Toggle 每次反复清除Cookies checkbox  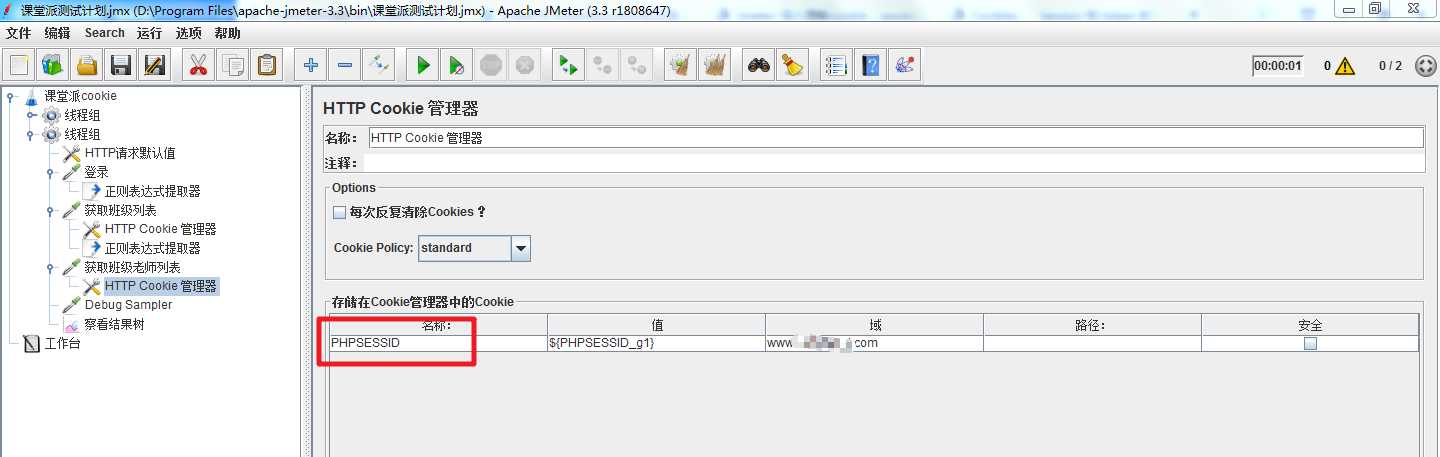point(340,212)
